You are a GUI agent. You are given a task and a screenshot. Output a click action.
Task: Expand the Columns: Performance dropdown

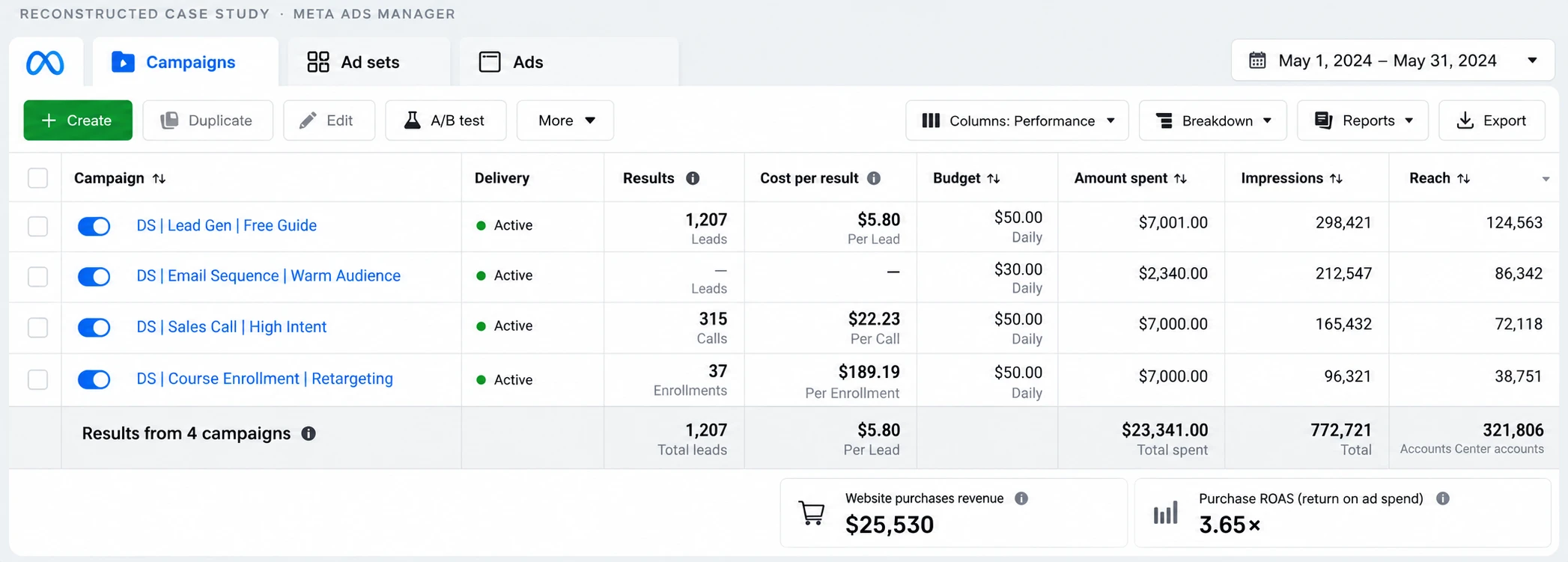pos(1017,120)
